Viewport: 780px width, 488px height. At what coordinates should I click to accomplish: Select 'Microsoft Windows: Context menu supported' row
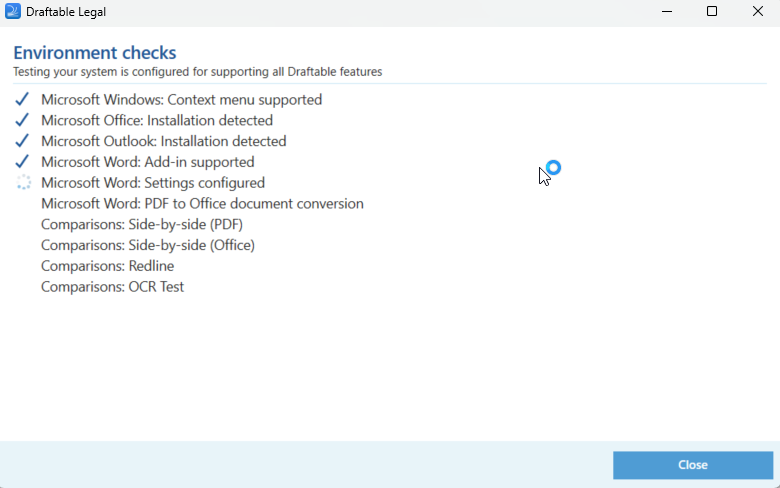click(182, 100)
